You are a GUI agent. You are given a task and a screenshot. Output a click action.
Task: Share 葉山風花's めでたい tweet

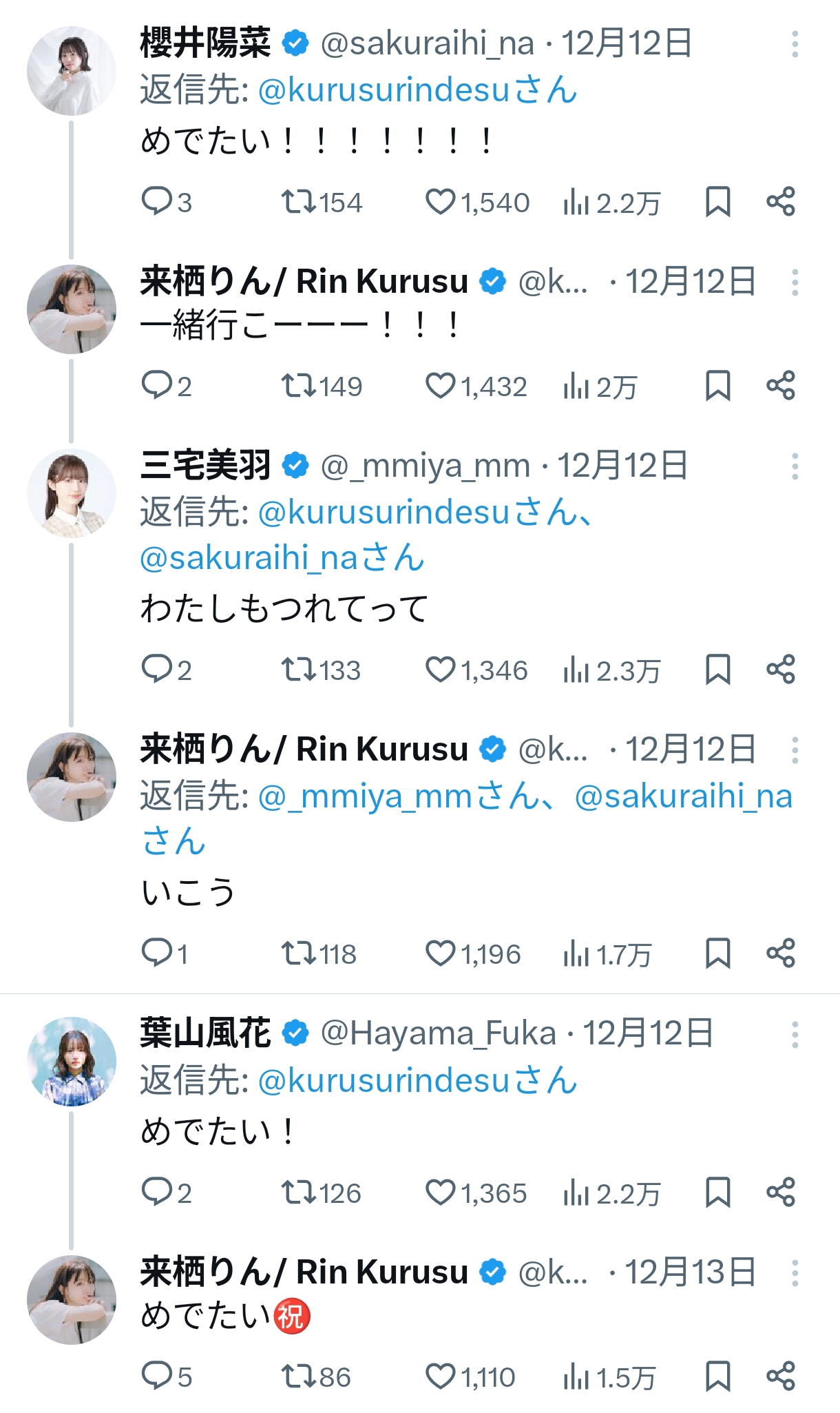click(781, 1193)
